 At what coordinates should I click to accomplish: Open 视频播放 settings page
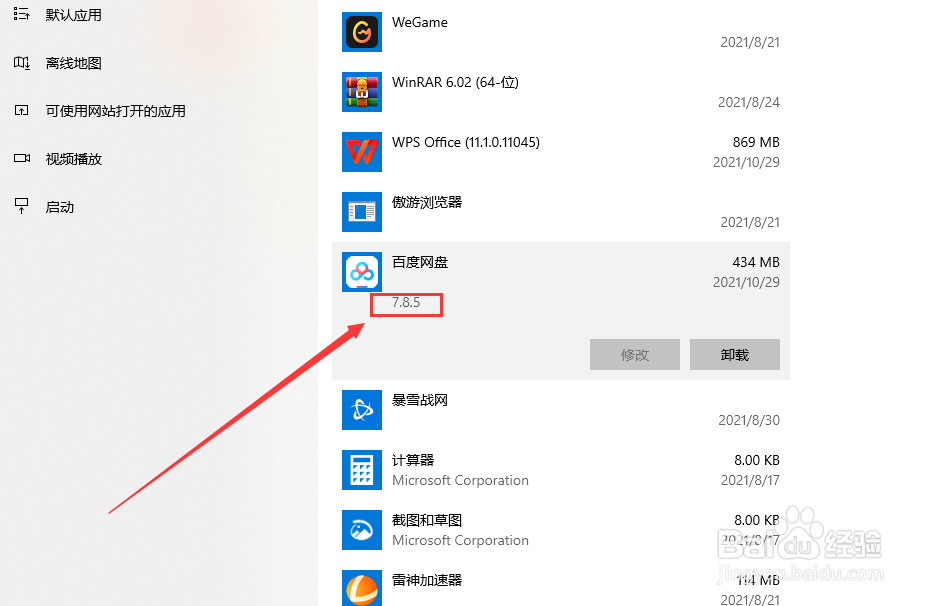click(73, 159)
